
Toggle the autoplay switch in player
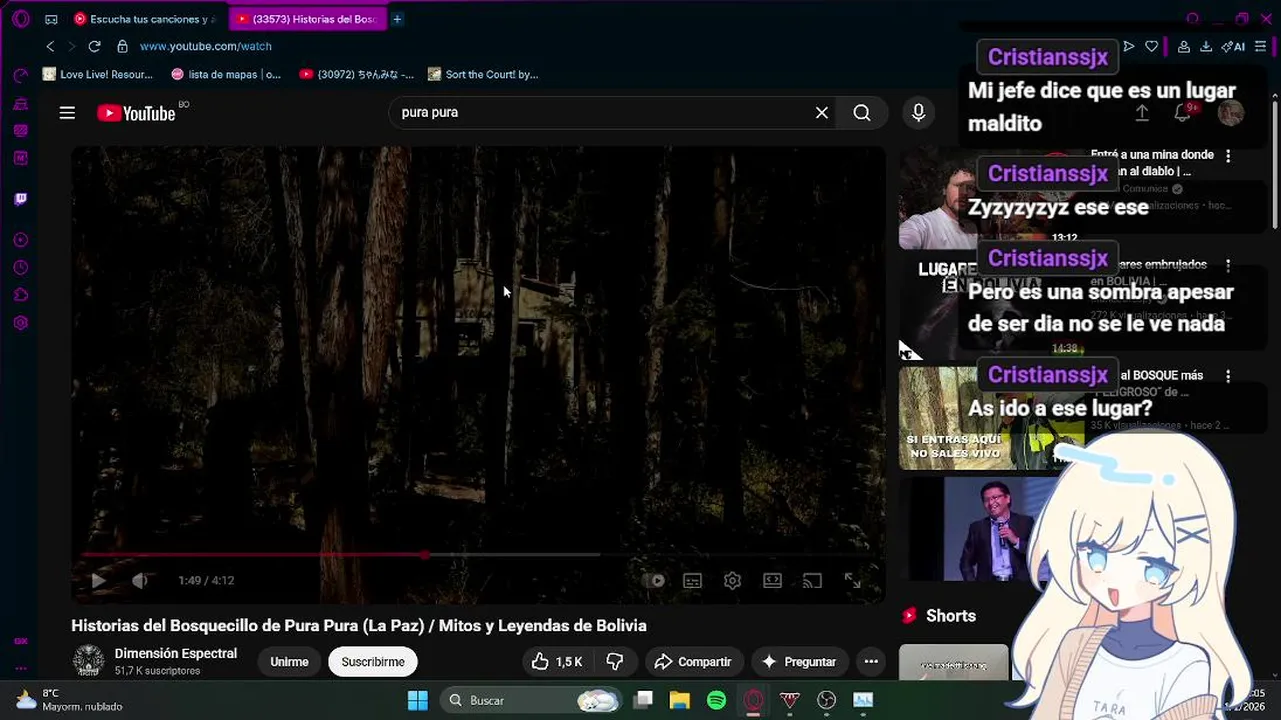(654, 580)
